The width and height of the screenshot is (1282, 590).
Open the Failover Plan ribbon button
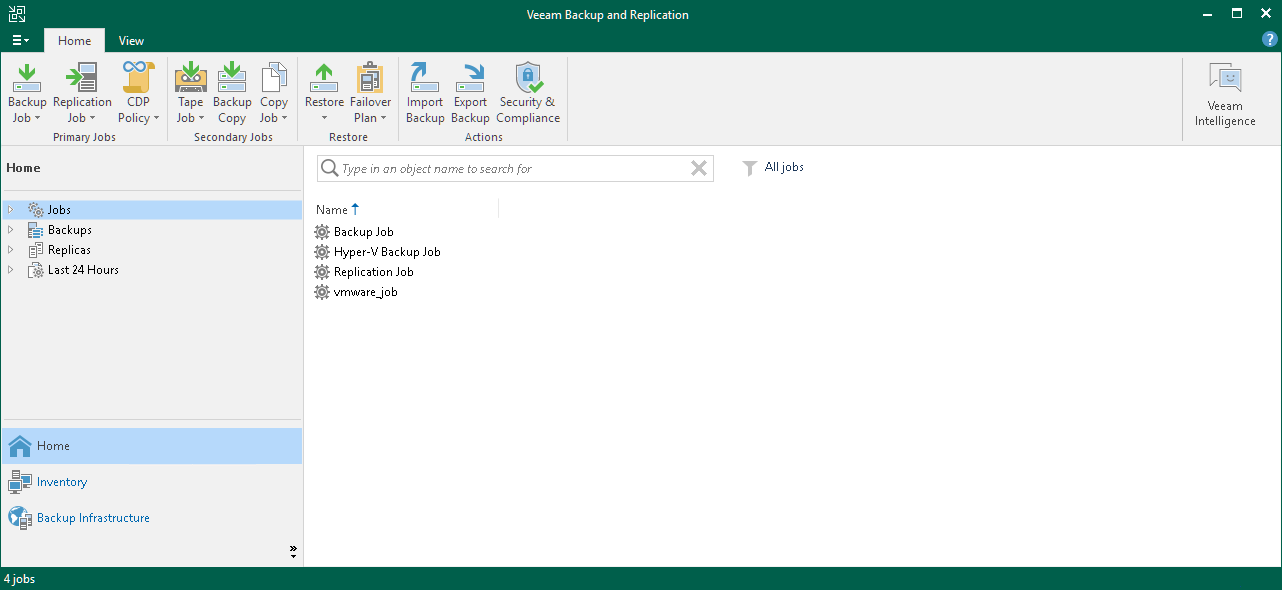pyautogui.click(x=370, y=93)
